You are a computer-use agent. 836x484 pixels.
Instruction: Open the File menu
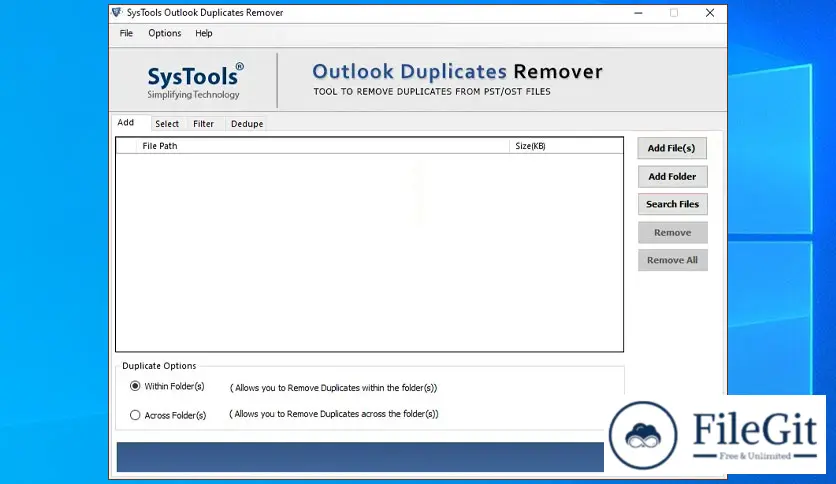coord(126,33)
